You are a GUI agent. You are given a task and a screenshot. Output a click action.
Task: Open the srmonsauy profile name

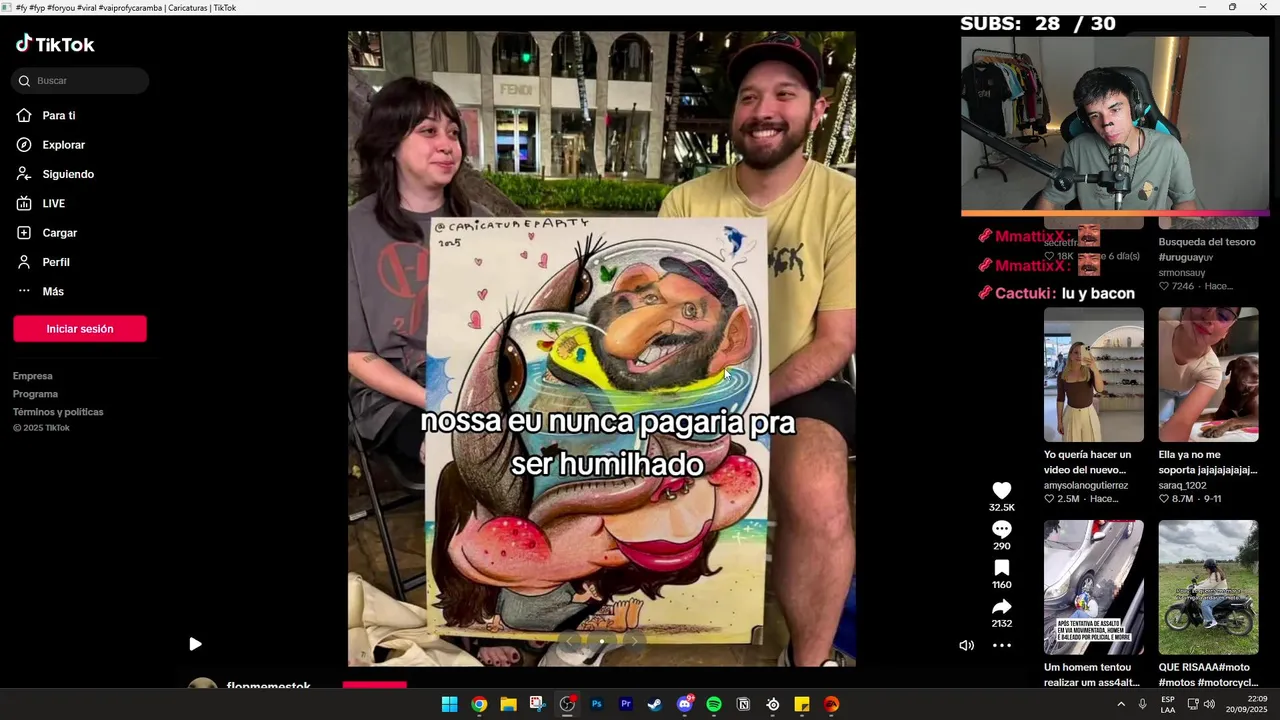click(1182, 272)
